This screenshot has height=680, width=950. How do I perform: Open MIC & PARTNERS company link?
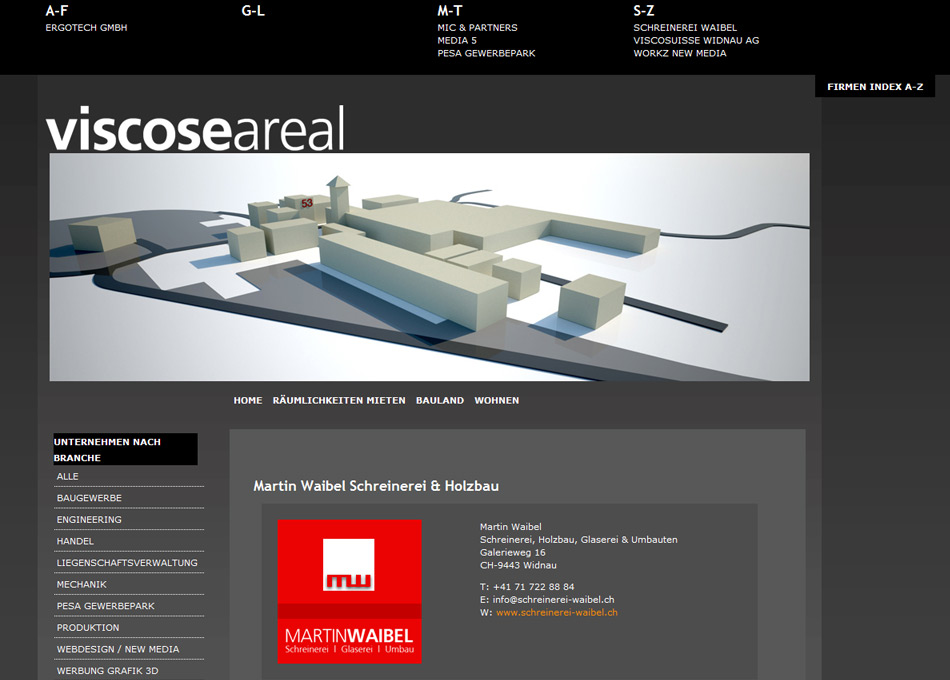coord(477,28)
